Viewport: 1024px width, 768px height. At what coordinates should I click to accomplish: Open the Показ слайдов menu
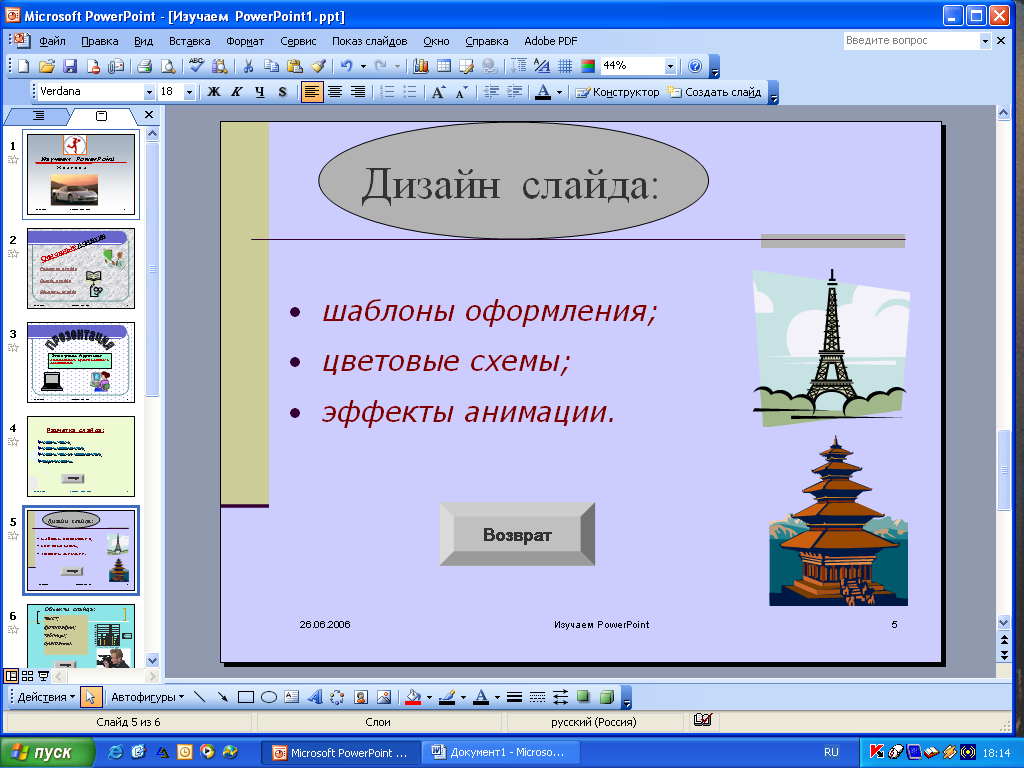[370, 41]
